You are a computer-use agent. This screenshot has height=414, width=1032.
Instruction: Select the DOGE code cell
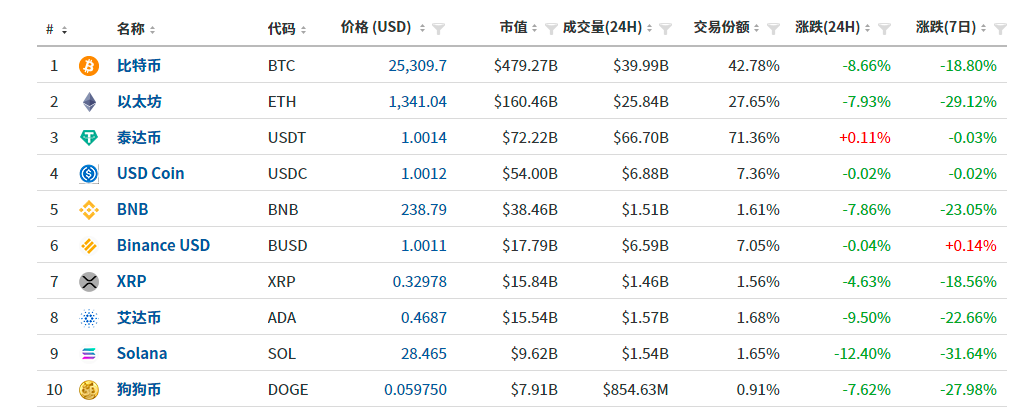[288, 390]
